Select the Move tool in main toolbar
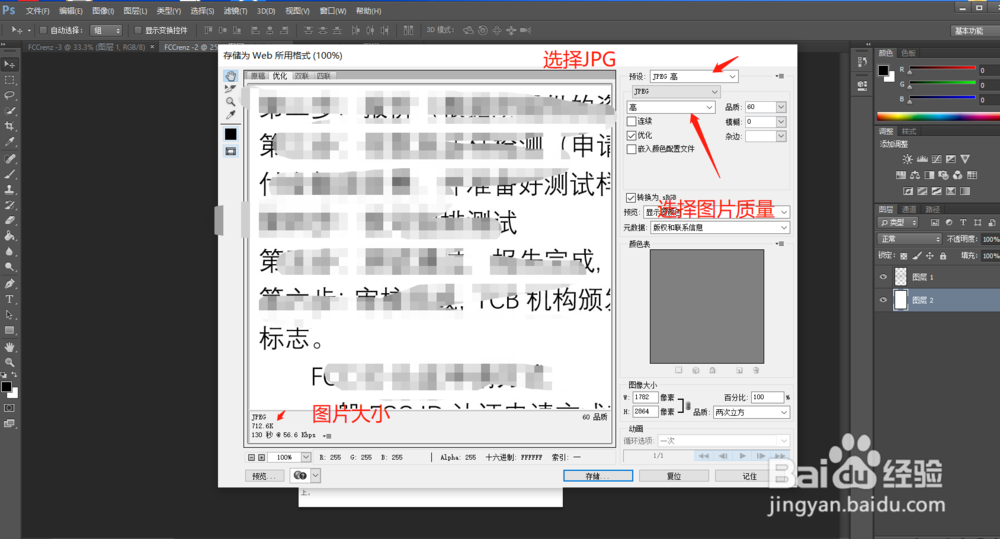Image resolution: width=1000 pixels, height=539 pixels. pos(10,64)
